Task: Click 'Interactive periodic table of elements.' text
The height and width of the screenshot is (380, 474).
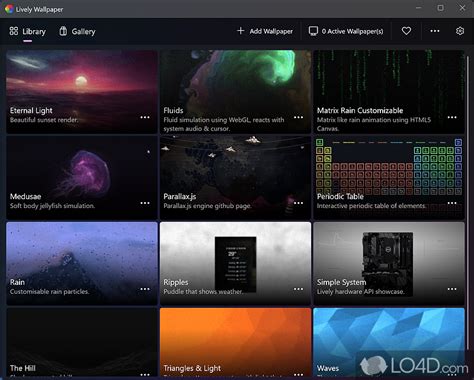Action: pyautogui.click(x=371, y=206)
